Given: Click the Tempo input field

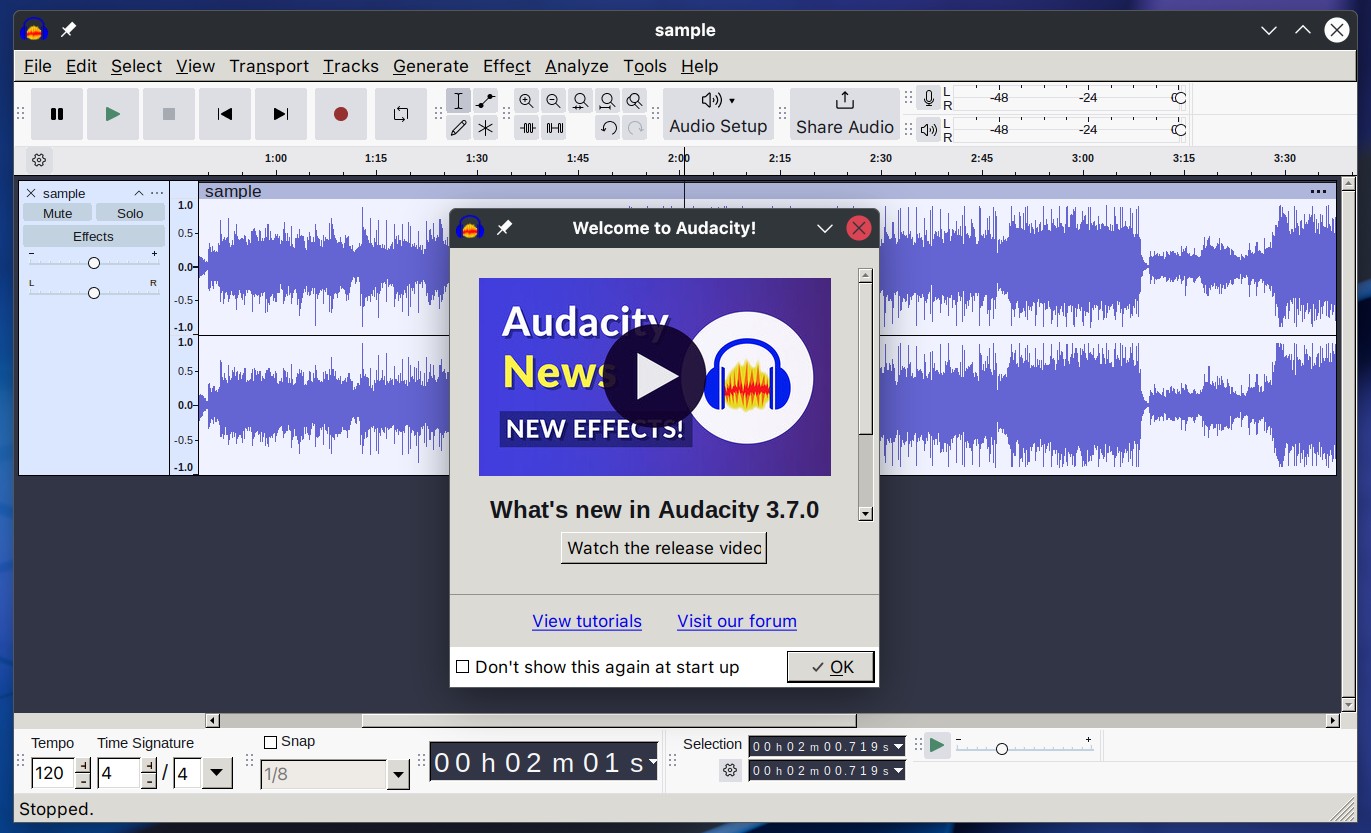Looking at the screenshot, I should click(x=54, y=773).
